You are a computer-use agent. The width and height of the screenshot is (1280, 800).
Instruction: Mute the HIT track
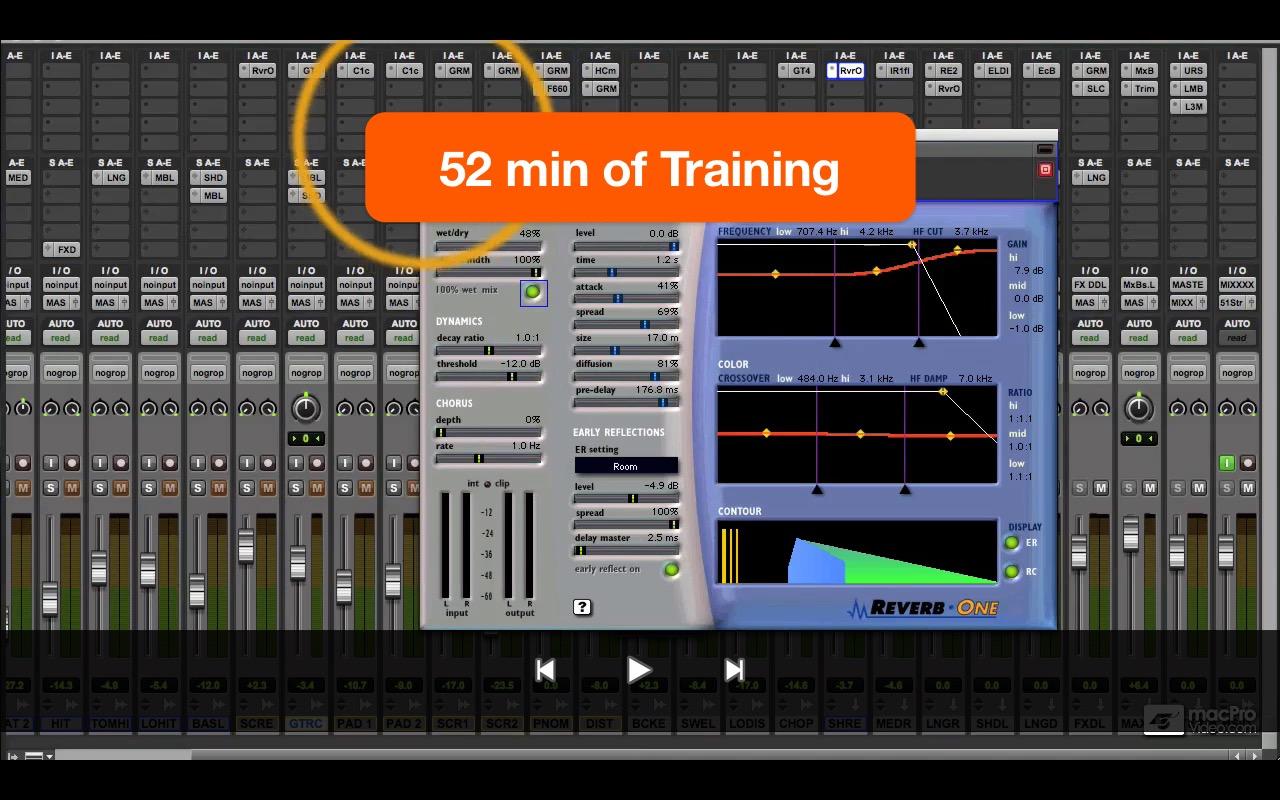click(72, 488)
